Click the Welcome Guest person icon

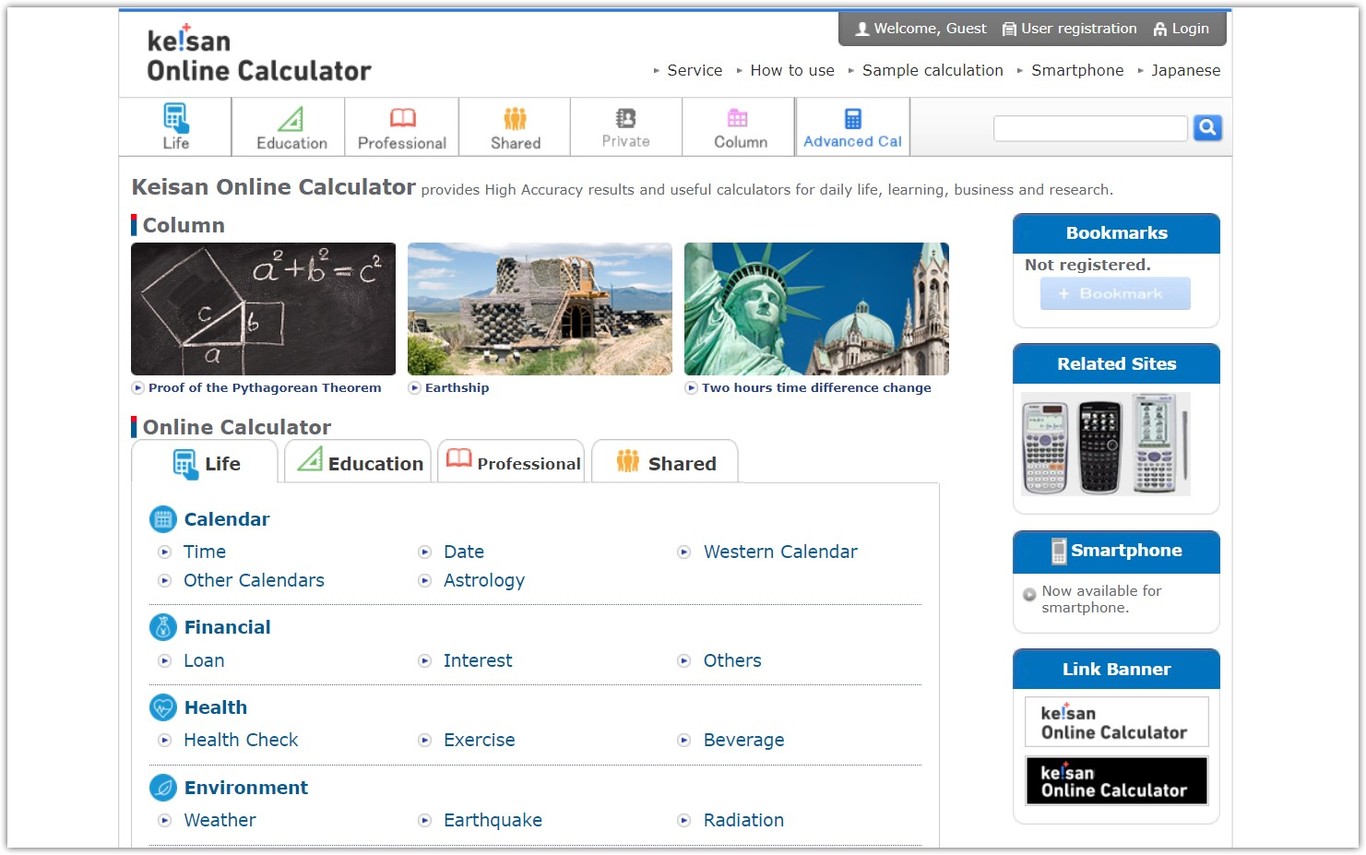[x=862, y=29]
